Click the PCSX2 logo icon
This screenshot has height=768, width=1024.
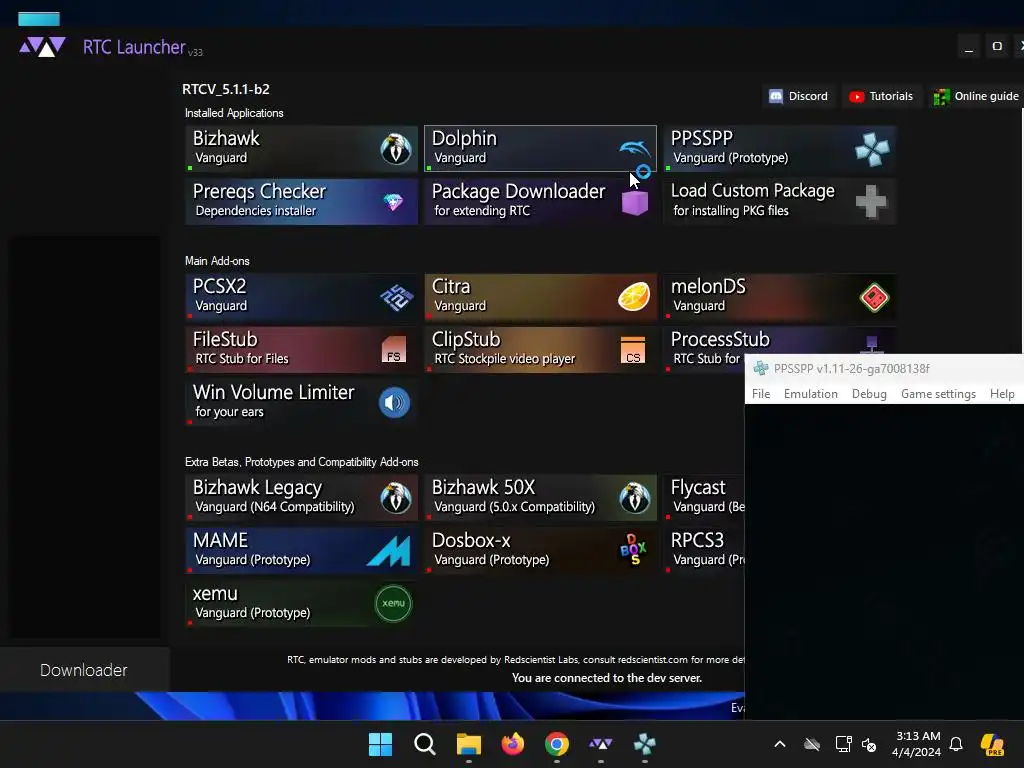tap(396, 298)
